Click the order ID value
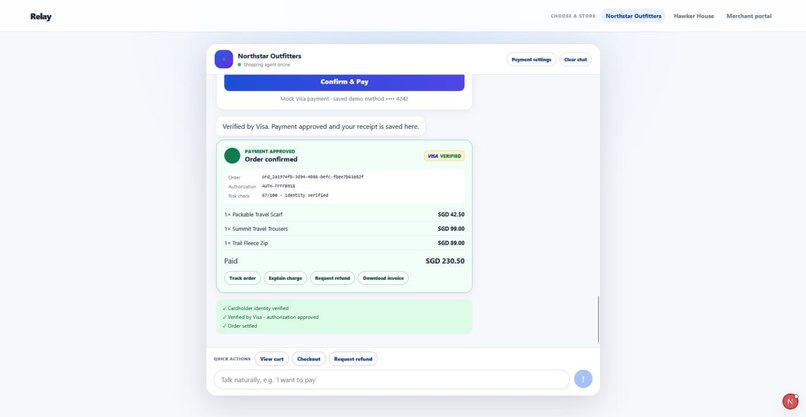The height and width of the screenshot is (417, 806). [313, 177]
